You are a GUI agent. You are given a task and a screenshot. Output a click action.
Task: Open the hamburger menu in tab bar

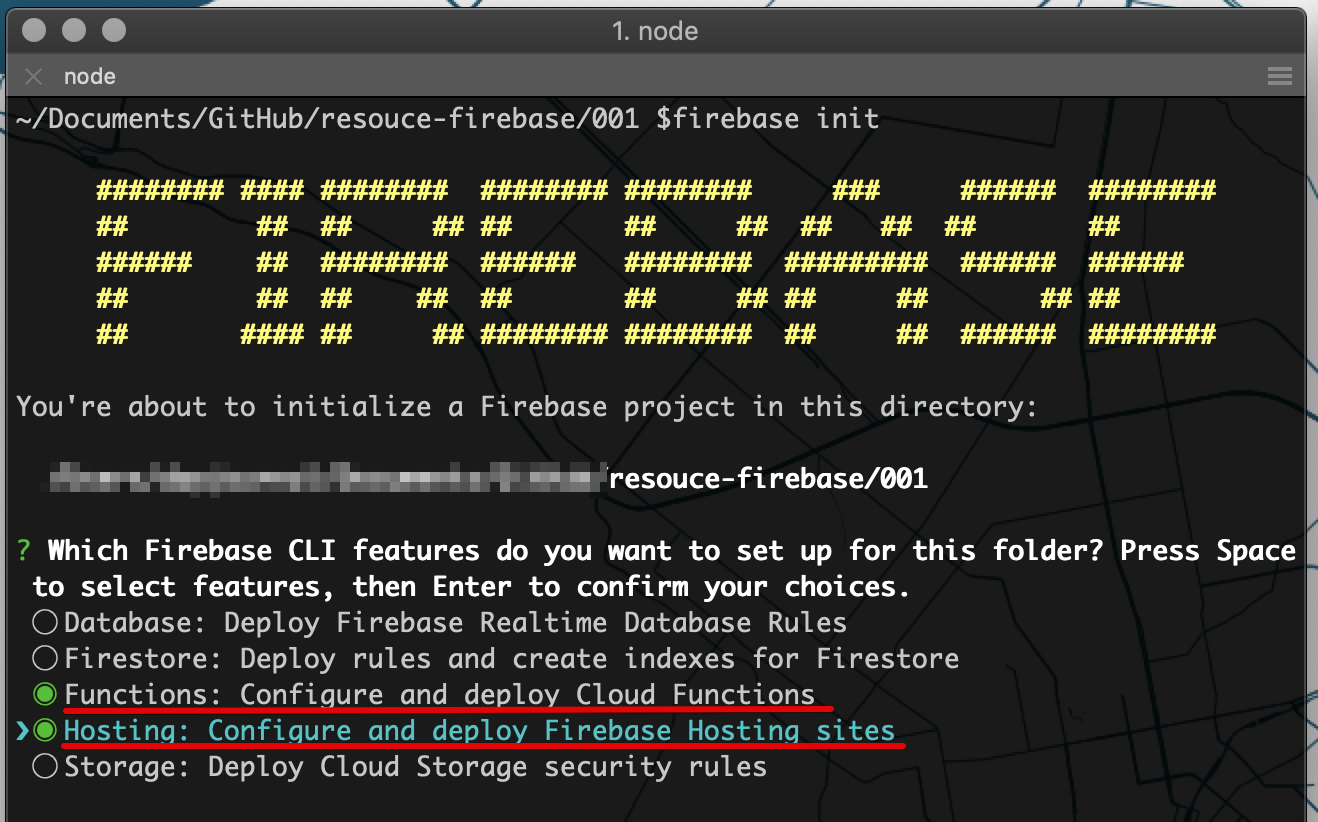1280,77
